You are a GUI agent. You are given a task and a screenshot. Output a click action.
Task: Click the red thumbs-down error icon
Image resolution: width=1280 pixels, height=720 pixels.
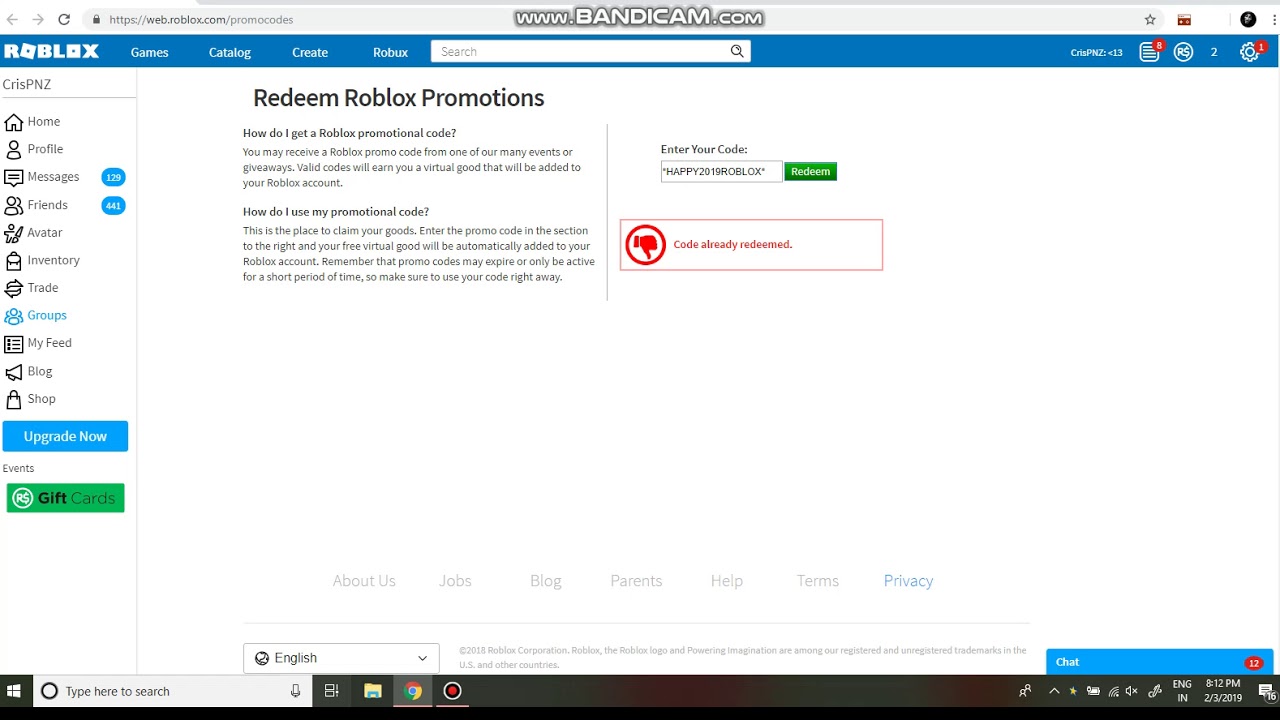645,244
